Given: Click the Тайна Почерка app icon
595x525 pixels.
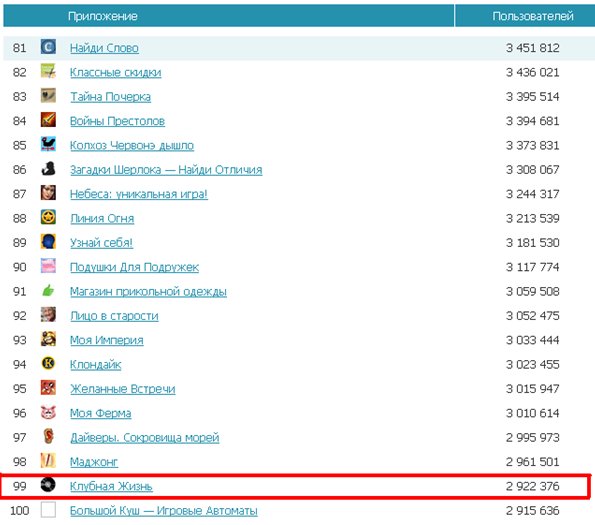Looking at the screenshot, I should tap(48, 96).
